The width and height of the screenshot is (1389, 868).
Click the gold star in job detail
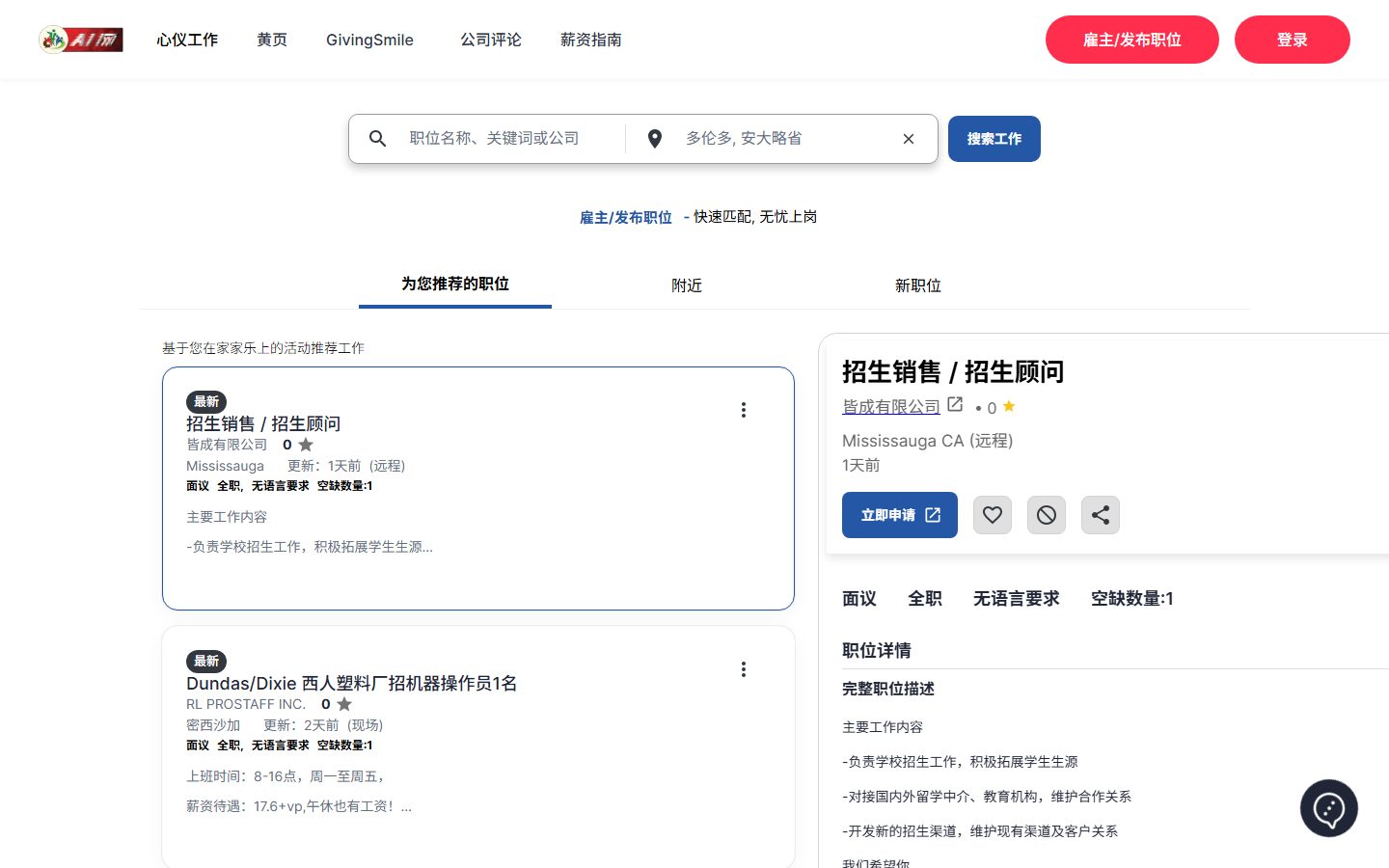point(1009,406)
